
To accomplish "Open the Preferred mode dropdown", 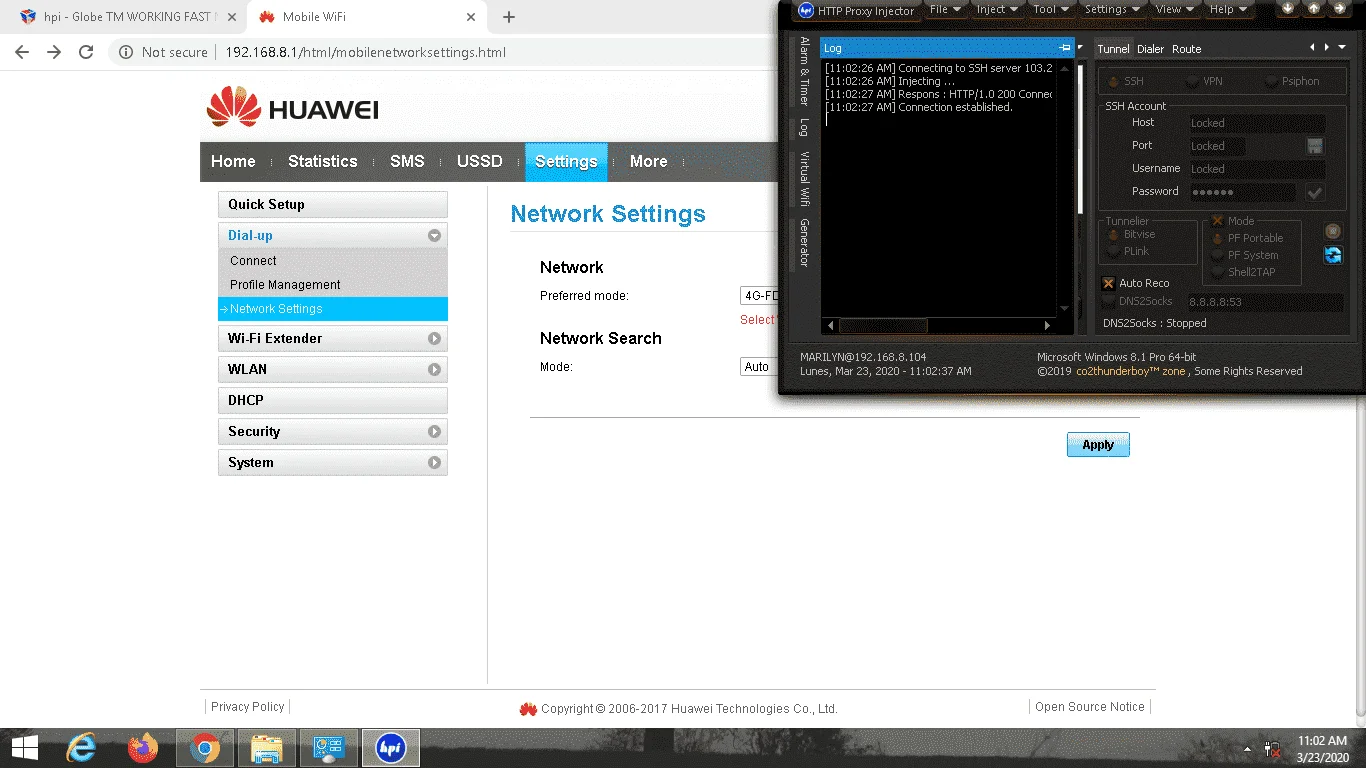I will coord(759,296).
